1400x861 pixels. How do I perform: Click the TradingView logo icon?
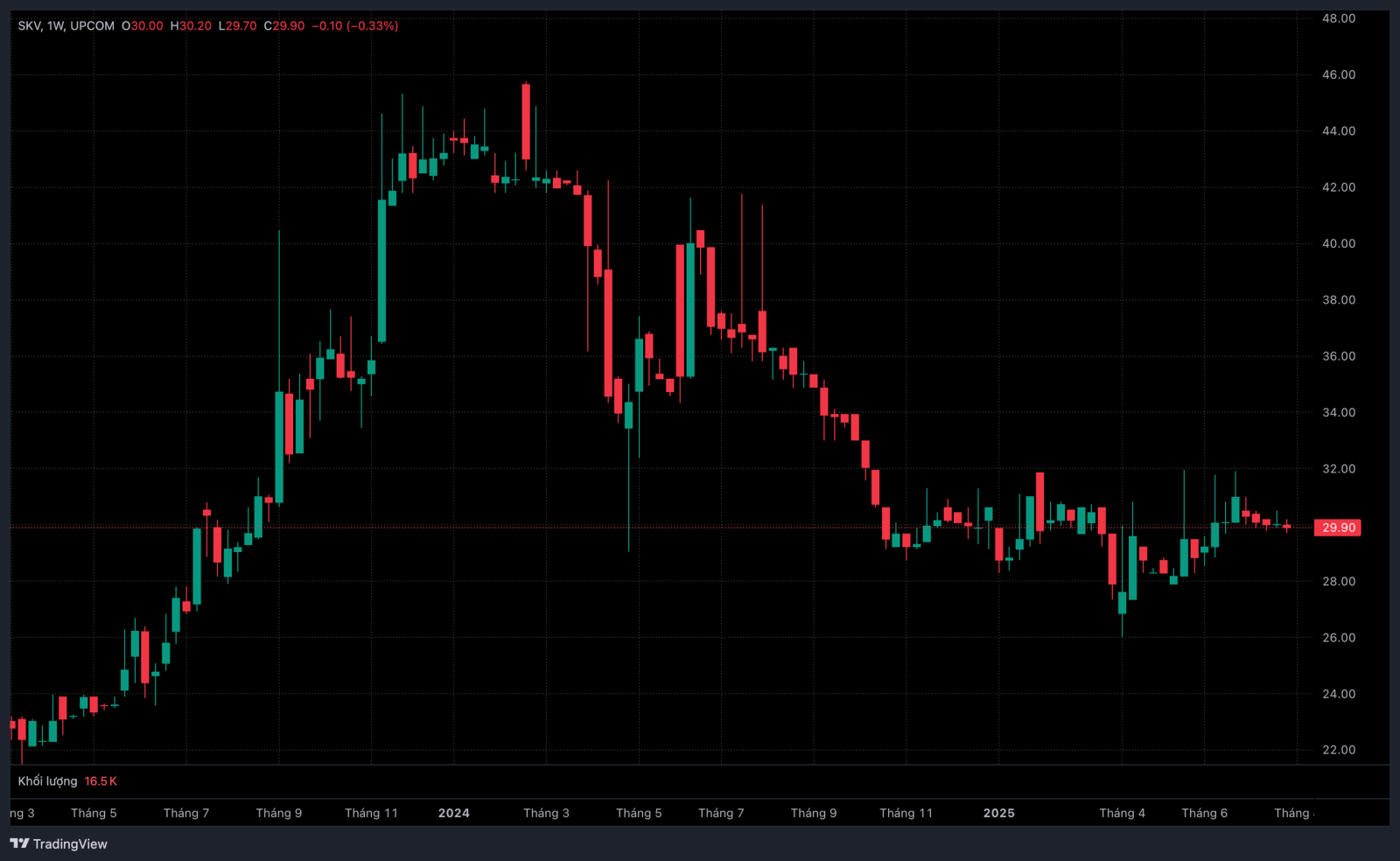click(19, 843)
